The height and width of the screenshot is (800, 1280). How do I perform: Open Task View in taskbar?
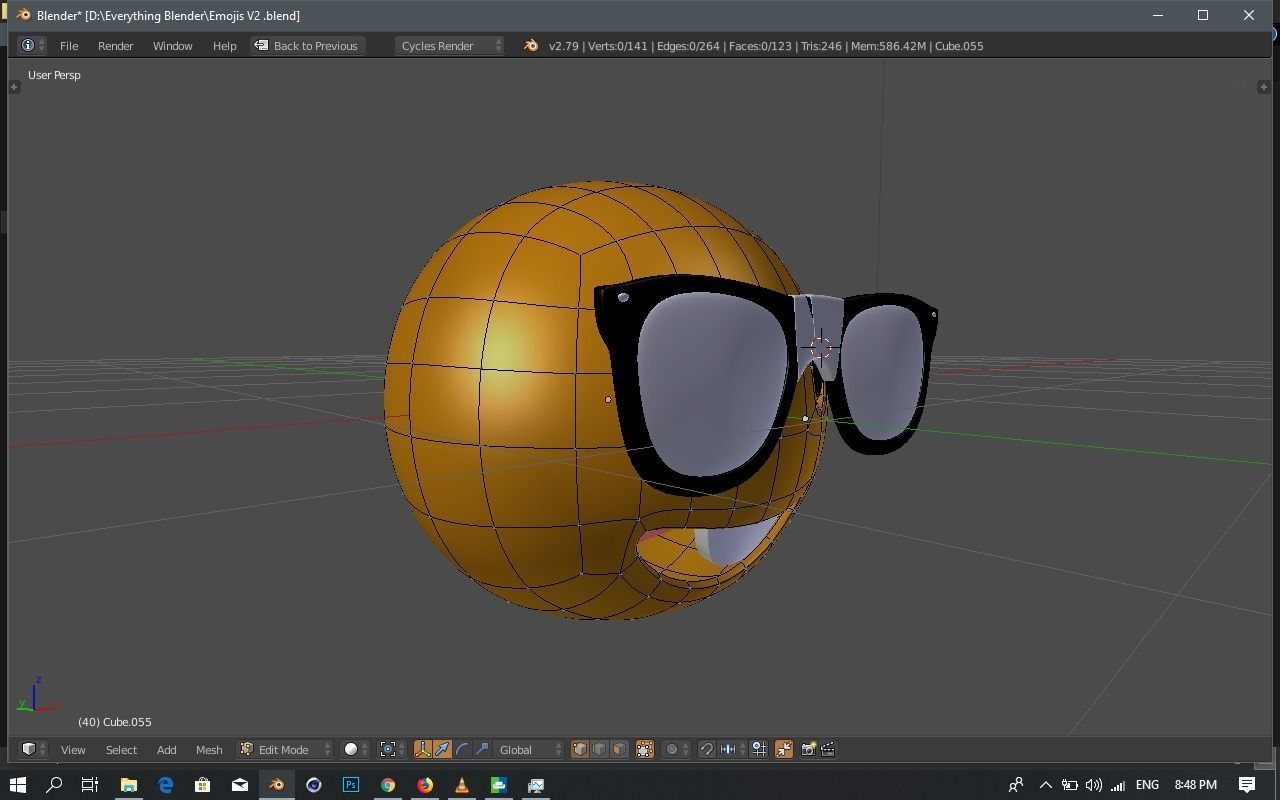tap(90, 785)
